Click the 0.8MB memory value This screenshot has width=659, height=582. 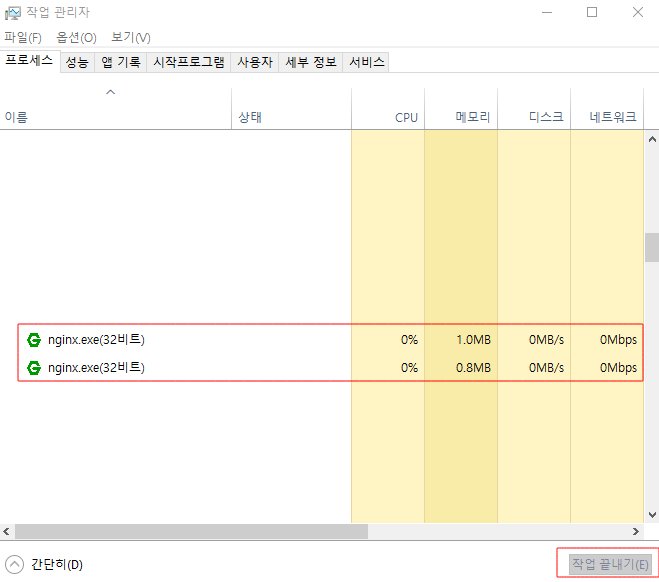(x=473, y=368)
